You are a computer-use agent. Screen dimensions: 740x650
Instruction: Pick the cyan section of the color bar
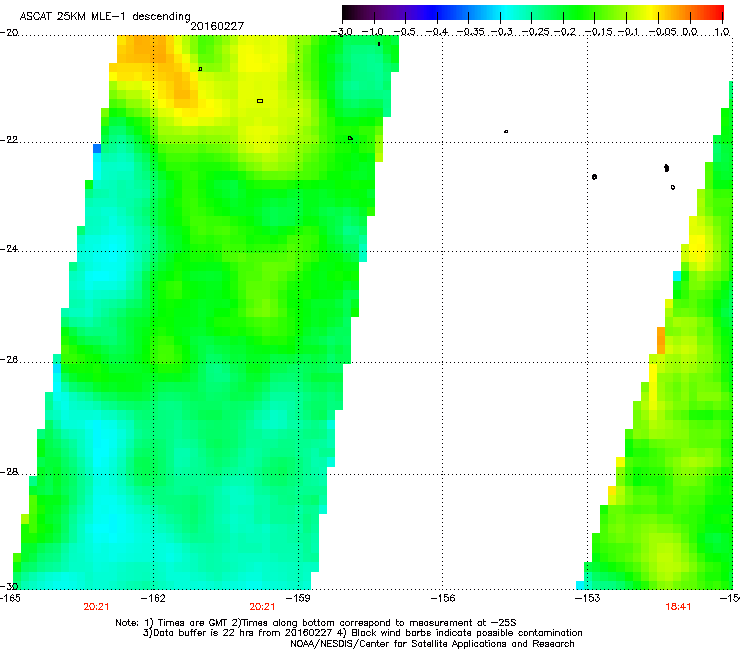(505, 12)
